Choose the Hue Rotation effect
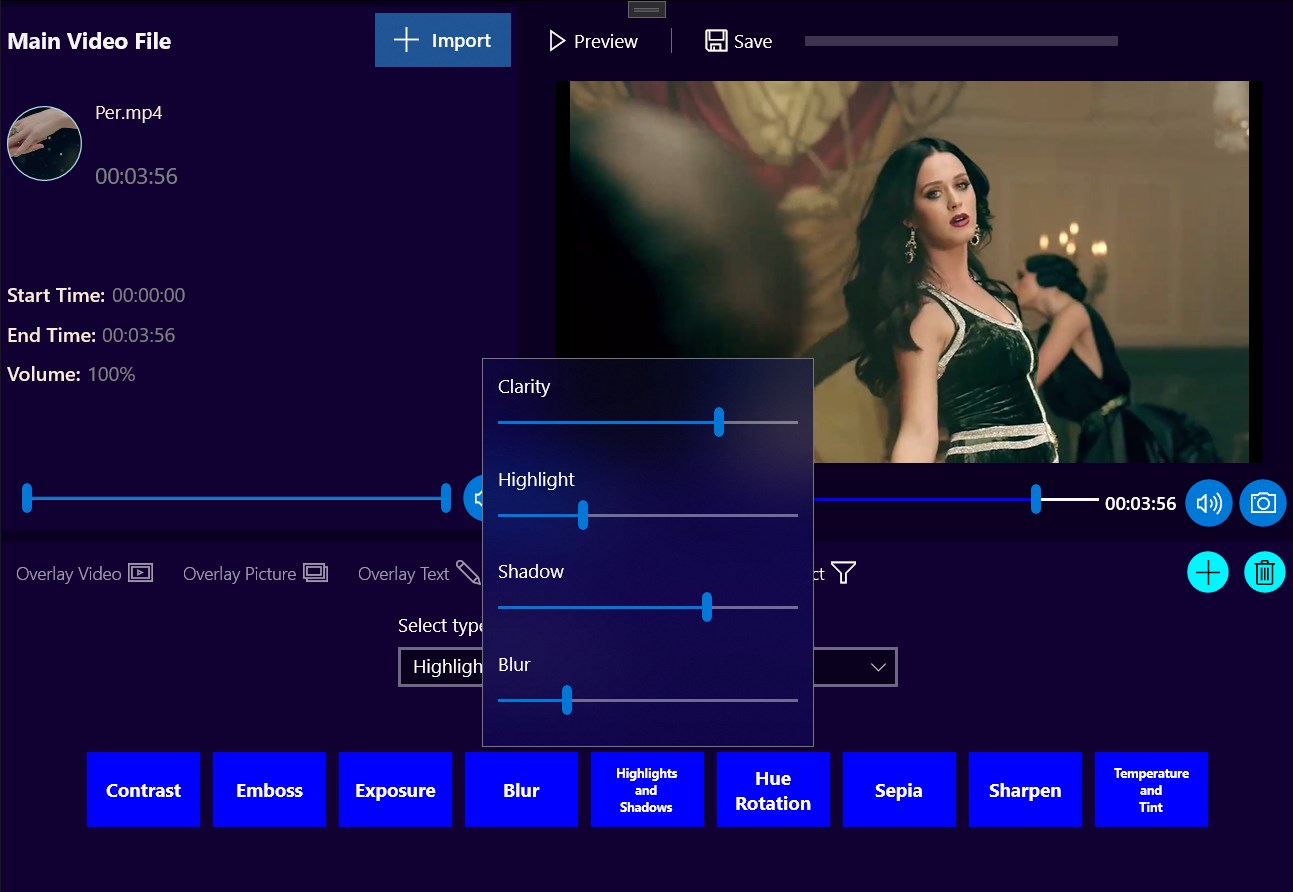 pyautogui.click(x=773, y=790)
